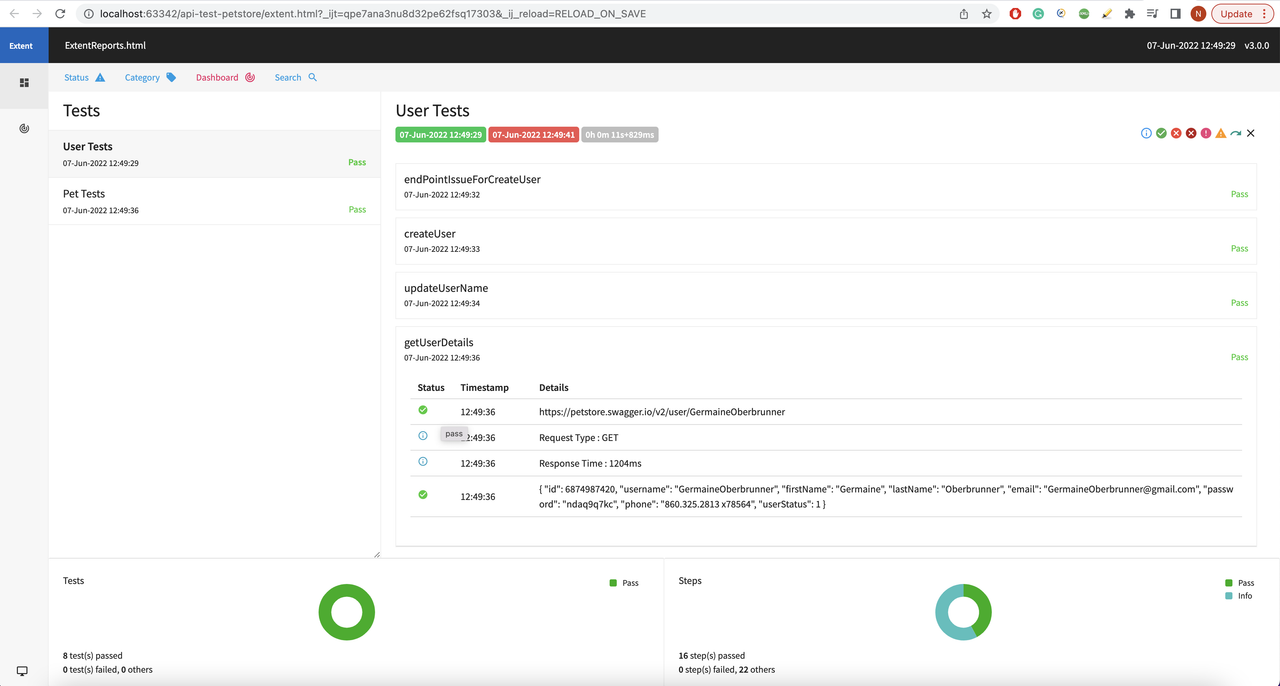The width and height of the screenshot is (1280, 686).
Task: Open the compass extension icon
Action: coord(1061,14)
